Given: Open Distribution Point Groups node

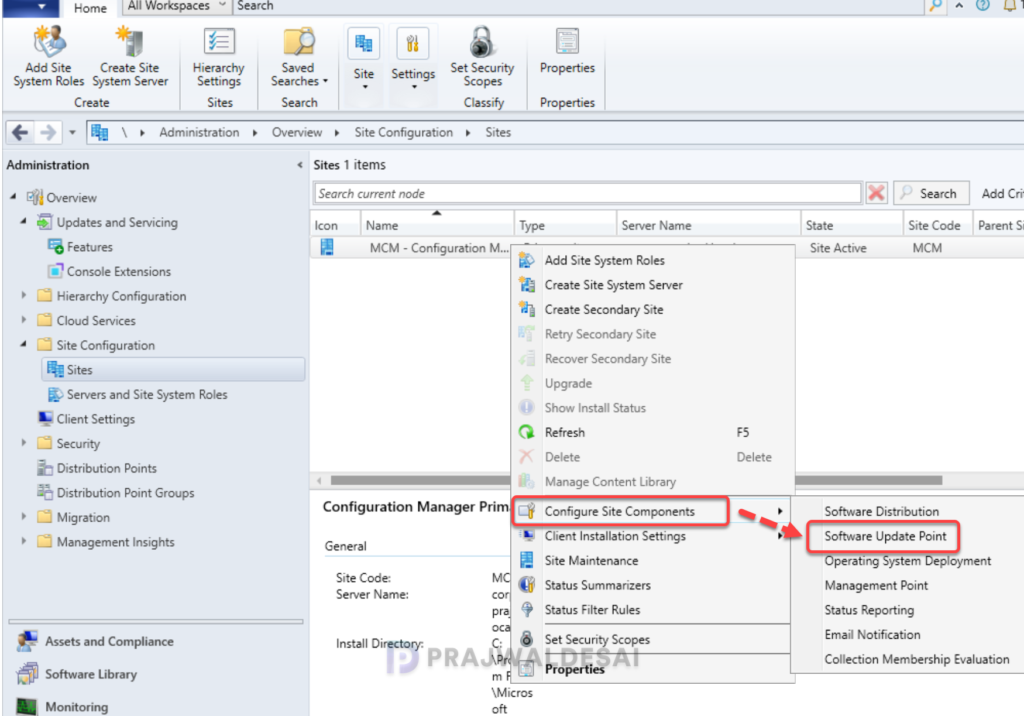Looking at the screenshot, I should click(125, 493).
